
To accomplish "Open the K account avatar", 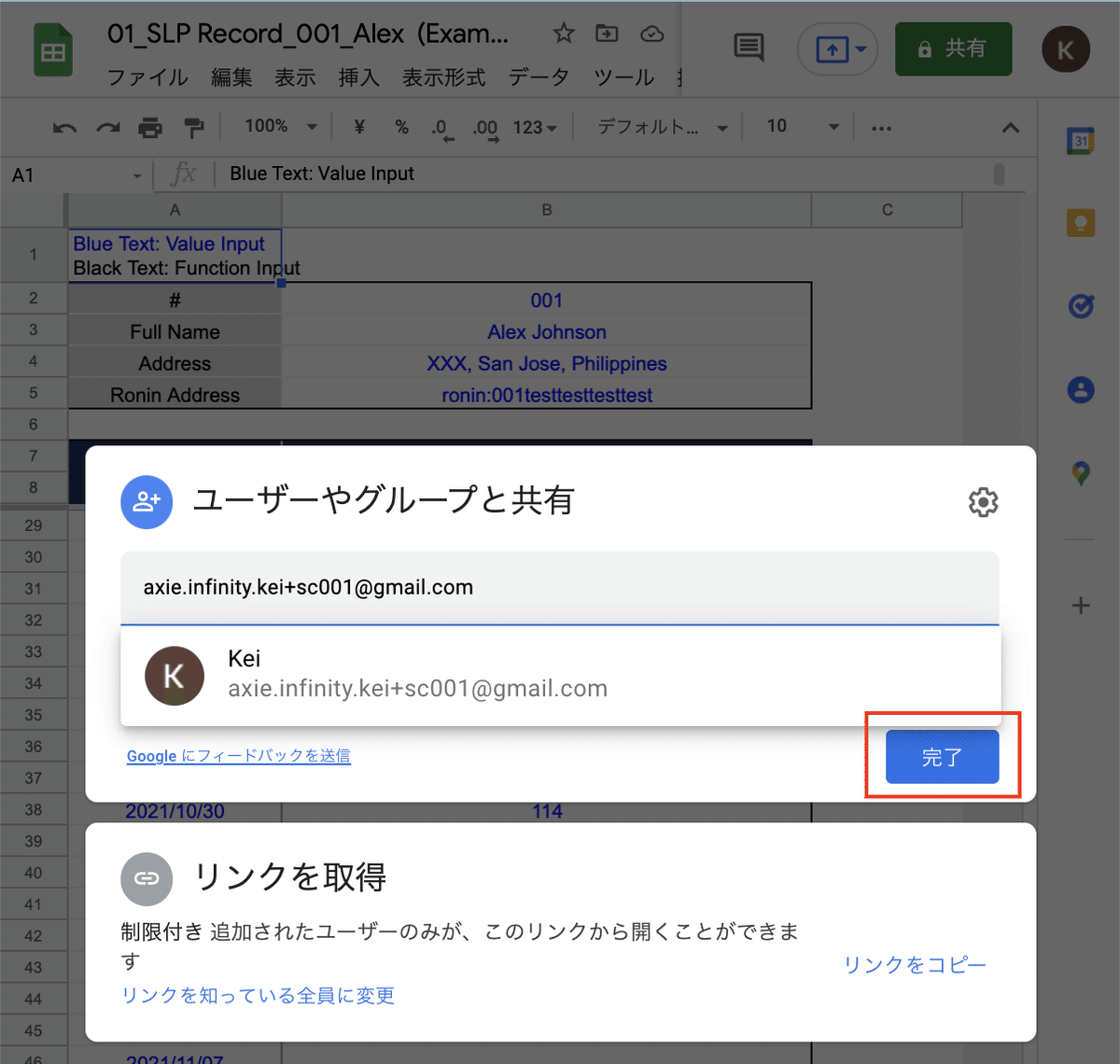I will (x=1065, y=49).
